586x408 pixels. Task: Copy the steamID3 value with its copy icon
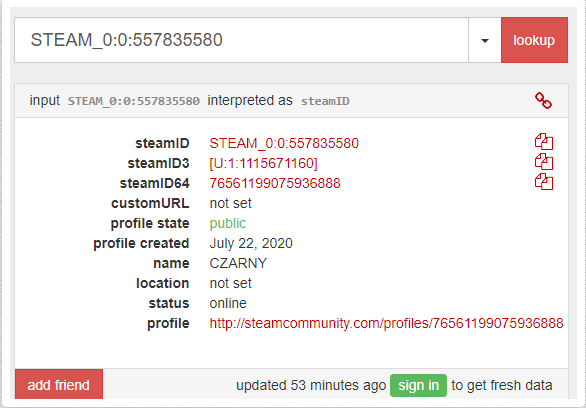(544, 163)
